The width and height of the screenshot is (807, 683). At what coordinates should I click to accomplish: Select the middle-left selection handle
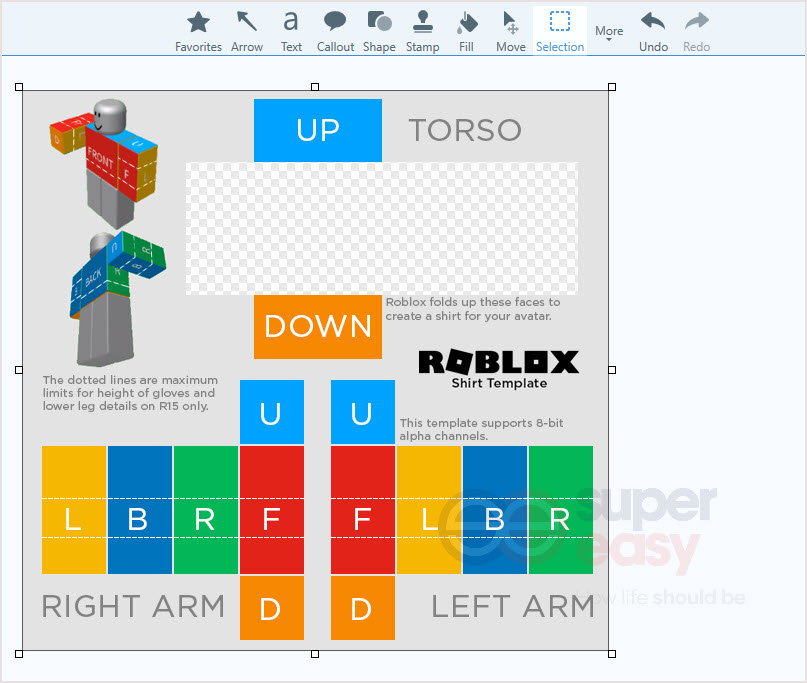19,370
